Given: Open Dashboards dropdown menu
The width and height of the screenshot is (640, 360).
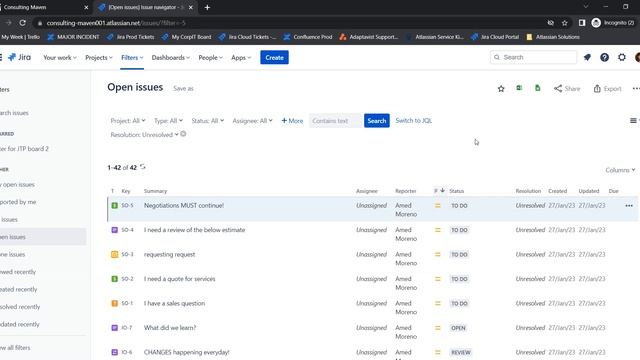Looking at the screenshot, I should point(171,58).
